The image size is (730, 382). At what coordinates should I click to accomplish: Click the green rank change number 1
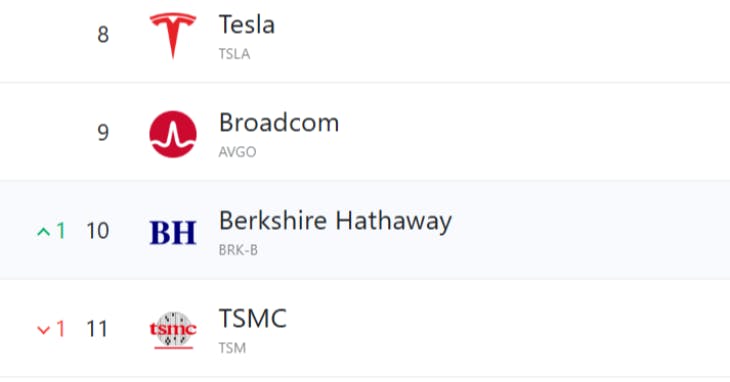(61, 231)
